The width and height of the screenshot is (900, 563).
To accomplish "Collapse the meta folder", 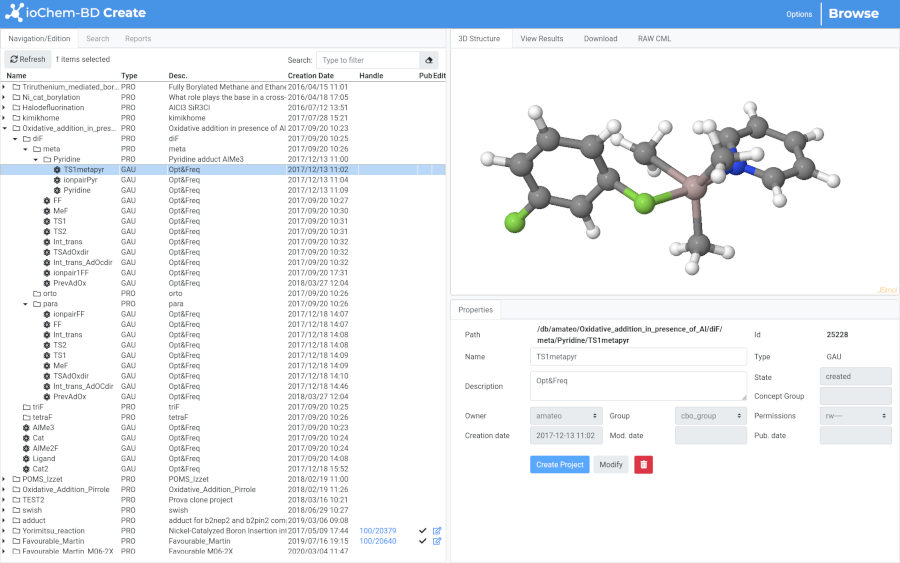I will pos(25,149).
